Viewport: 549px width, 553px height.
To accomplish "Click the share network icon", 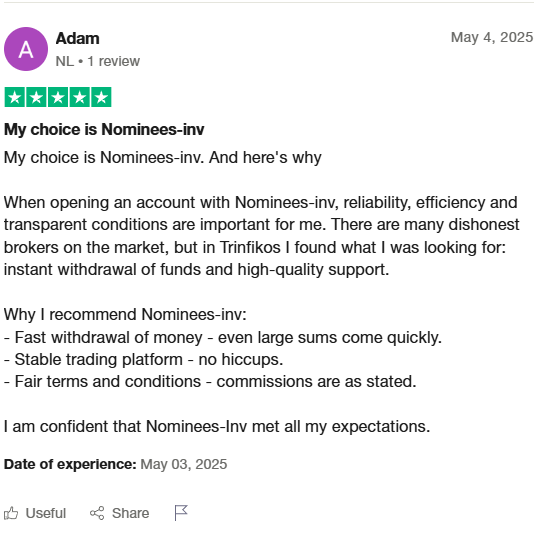I will [97, 513].
